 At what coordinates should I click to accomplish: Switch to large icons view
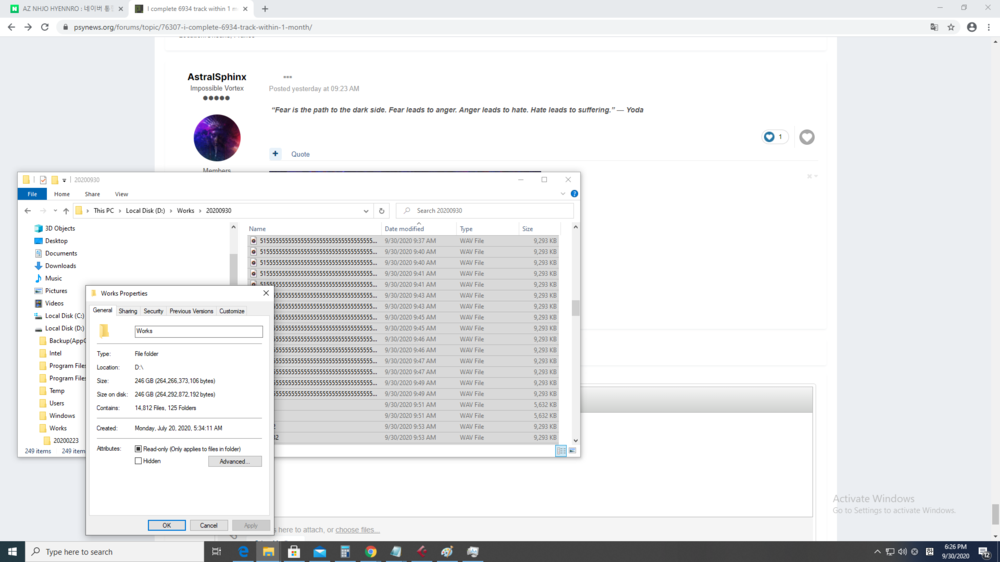pyautogui.click(x=573, y=451)
